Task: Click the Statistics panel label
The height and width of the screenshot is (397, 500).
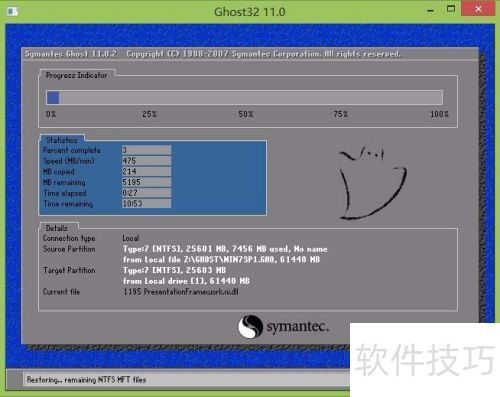Action: click(x=62, y=140)
